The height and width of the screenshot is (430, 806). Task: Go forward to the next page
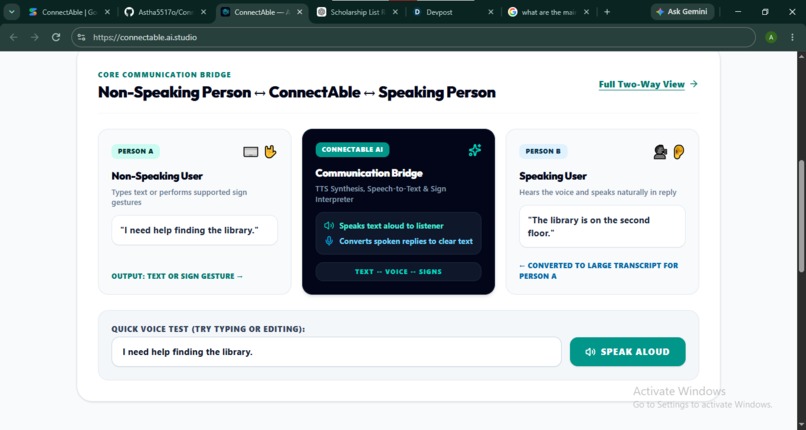click(34, 37)
